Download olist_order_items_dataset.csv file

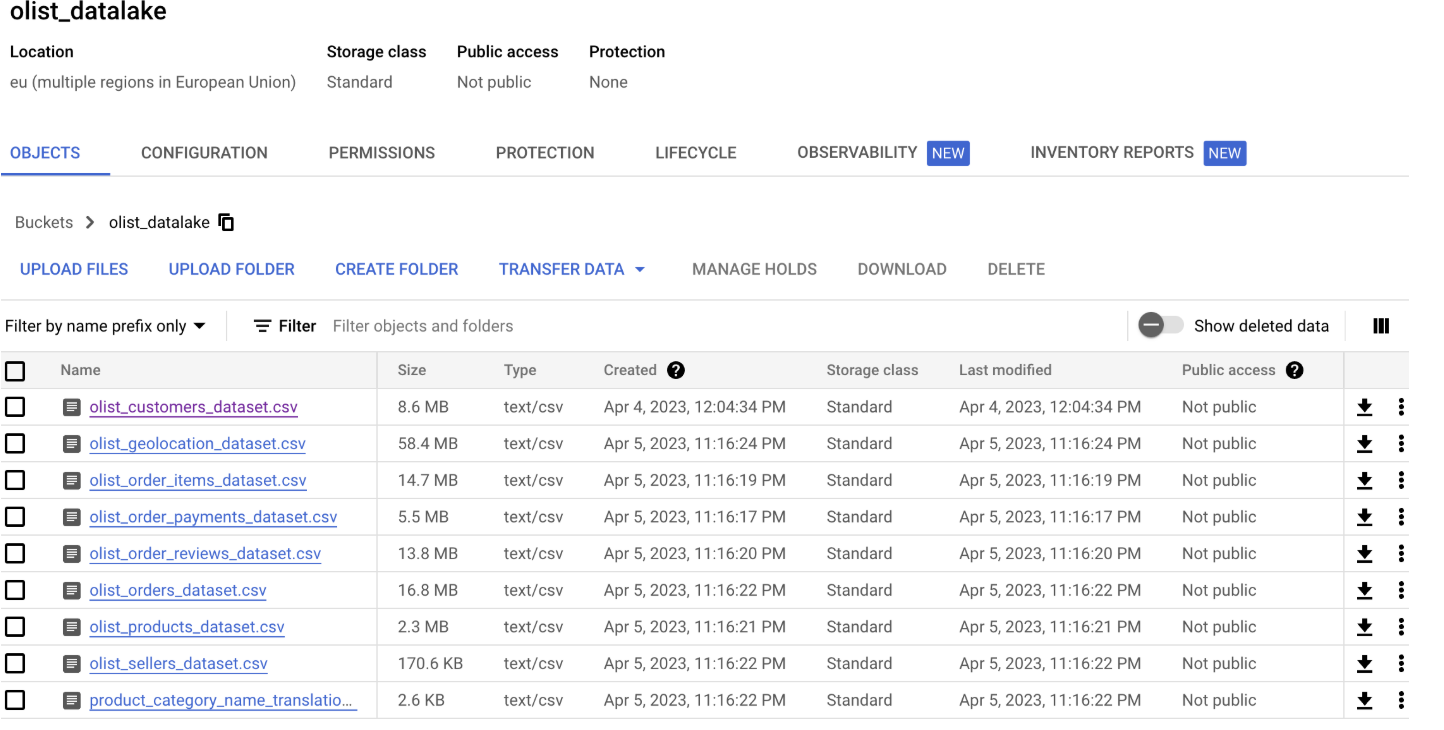pos(1364,480)
